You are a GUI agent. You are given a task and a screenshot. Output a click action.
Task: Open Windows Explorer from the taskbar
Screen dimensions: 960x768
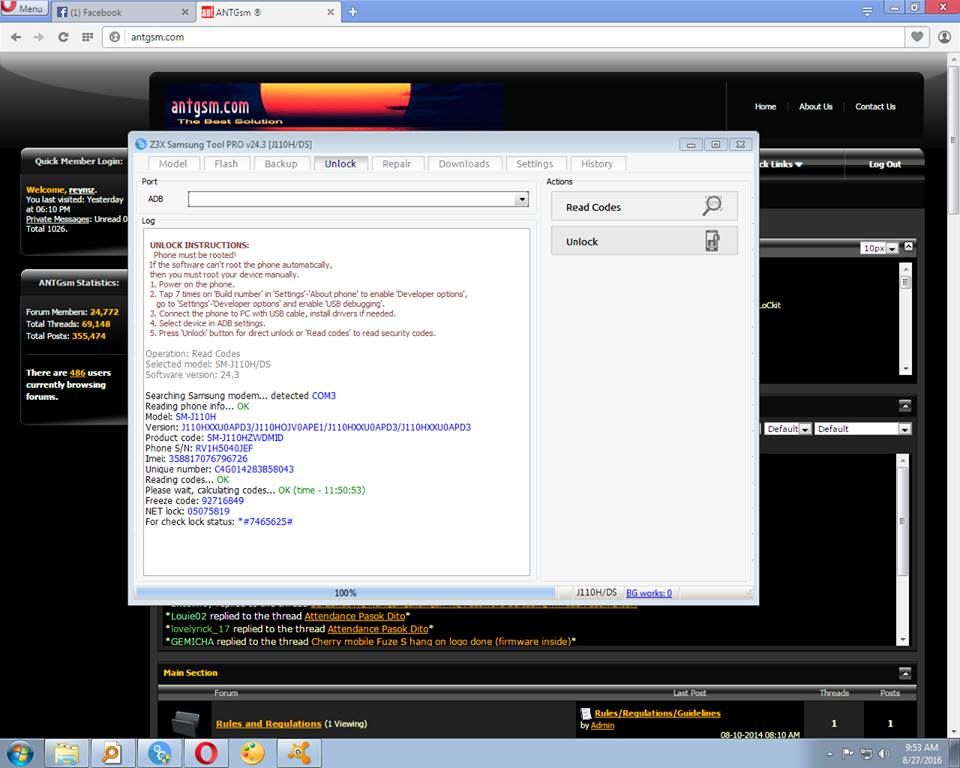(67, 752)
